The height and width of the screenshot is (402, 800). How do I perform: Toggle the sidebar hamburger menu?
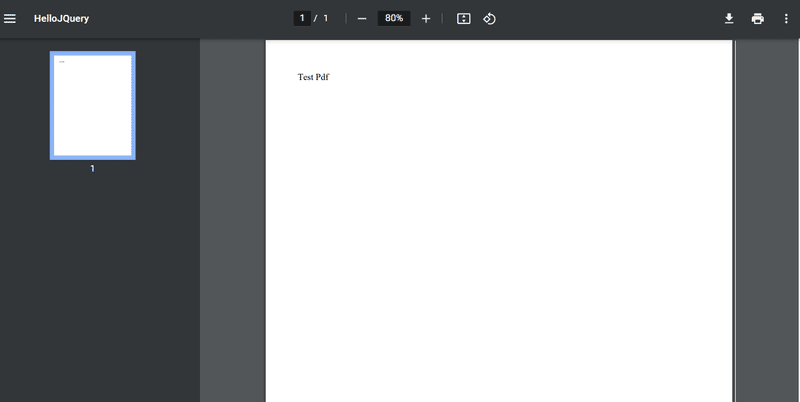point(10,19)
